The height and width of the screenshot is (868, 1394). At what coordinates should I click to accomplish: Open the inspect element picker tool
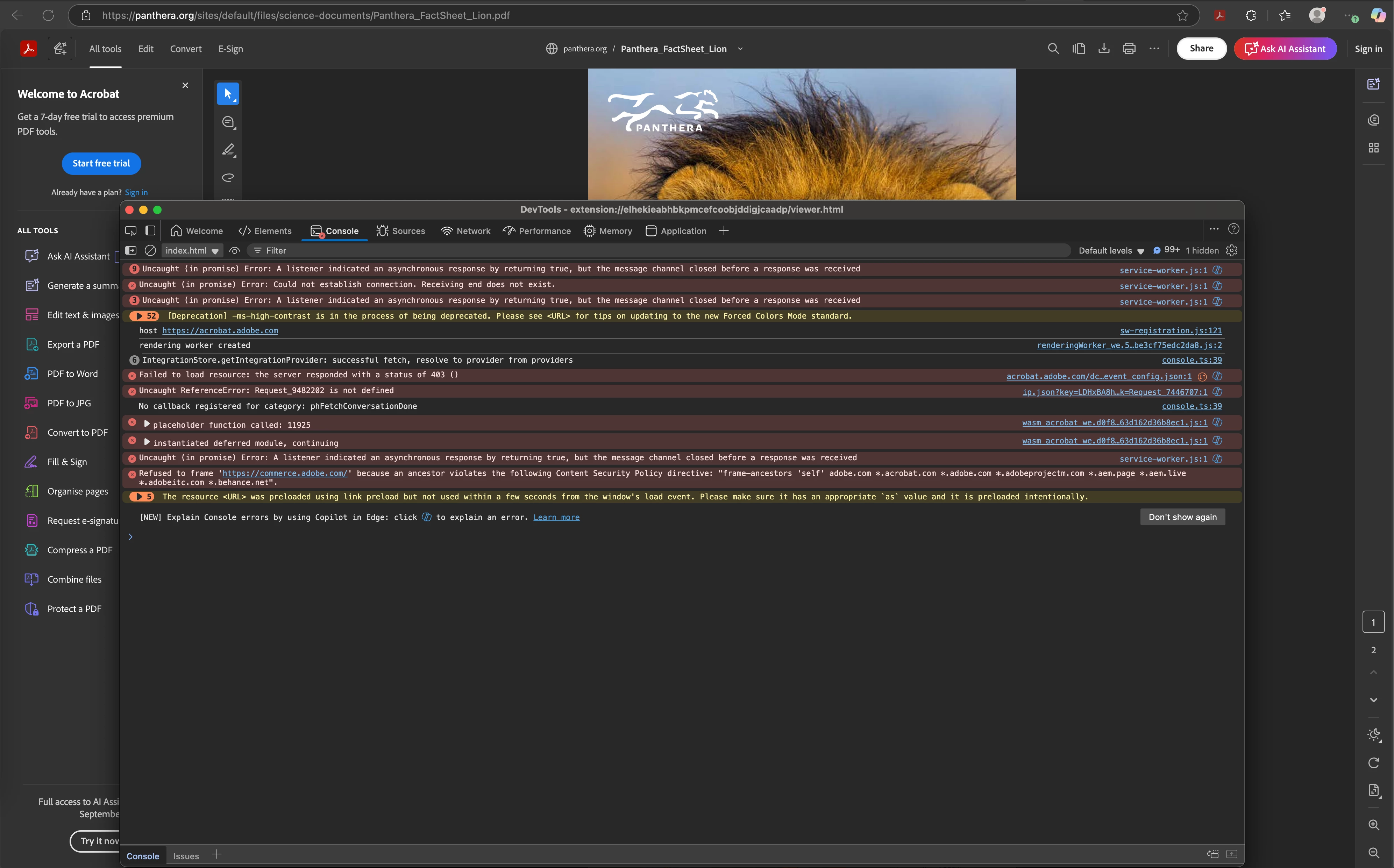(131, 231)
